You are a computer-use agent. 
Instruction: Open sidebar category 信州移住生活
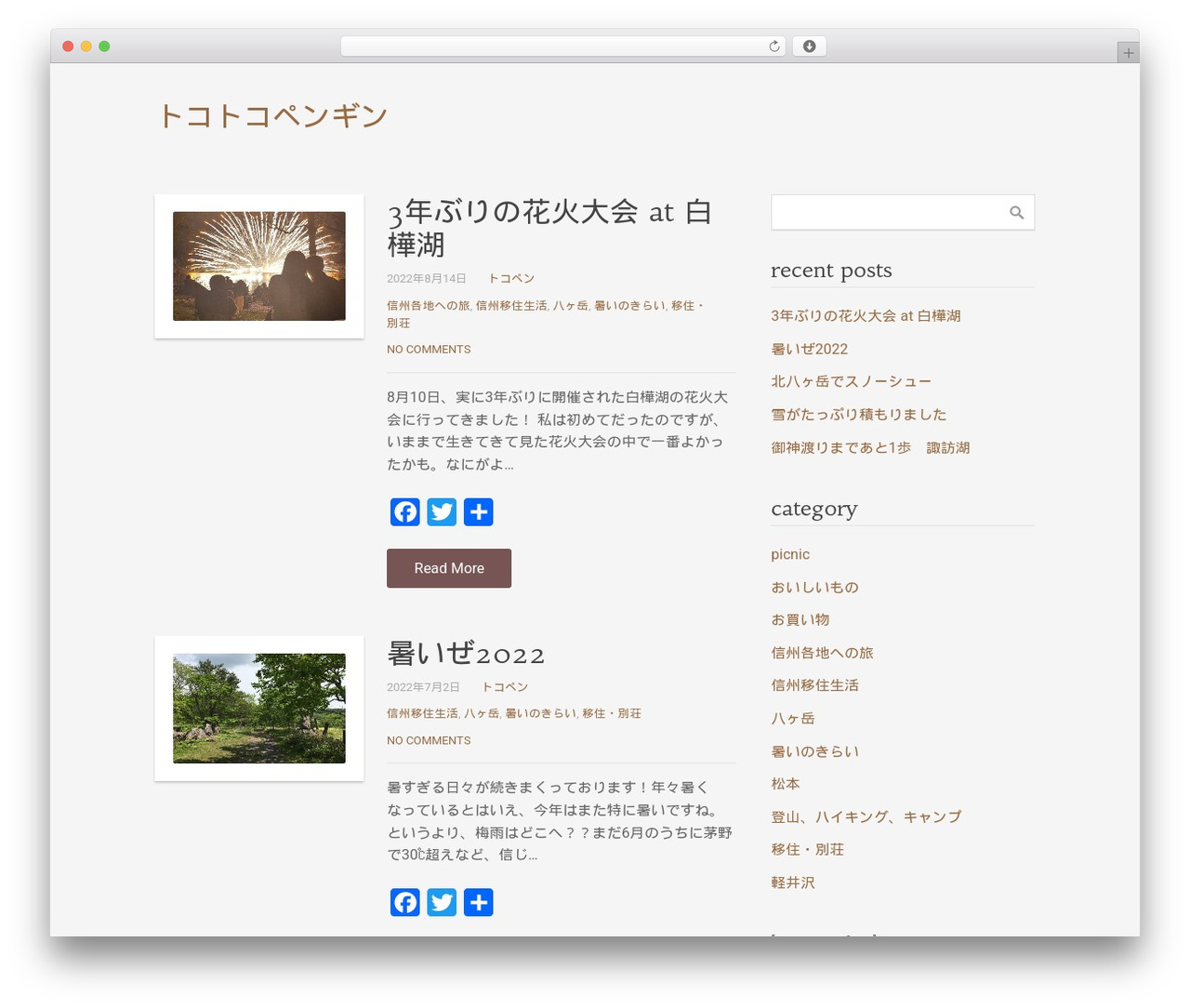(x=814, y=685)
